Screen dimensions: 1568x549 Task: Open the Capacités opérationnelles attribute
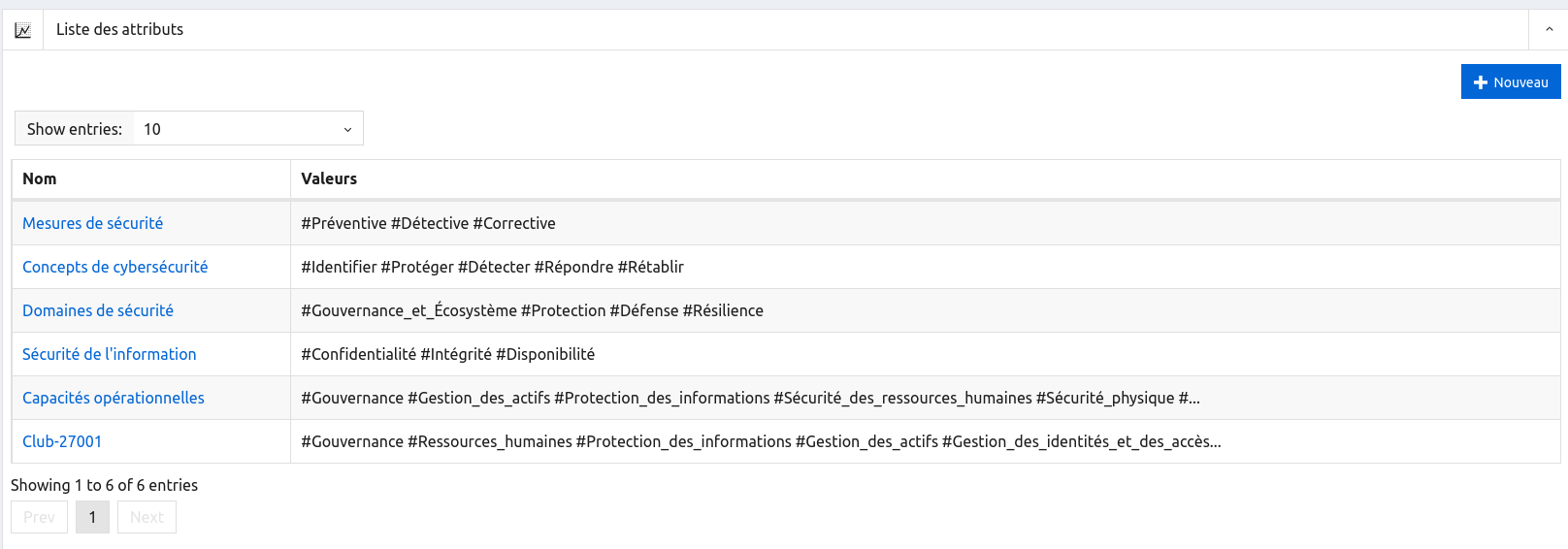pyautogui.click(x=113, y=398)
